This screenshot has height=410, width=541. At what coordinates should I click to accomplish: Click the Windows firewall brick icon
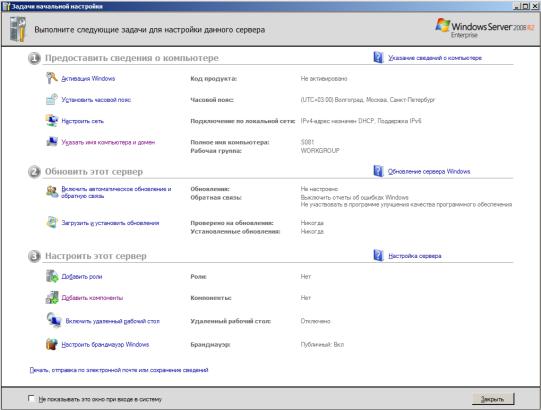click(x=52, y=344)
